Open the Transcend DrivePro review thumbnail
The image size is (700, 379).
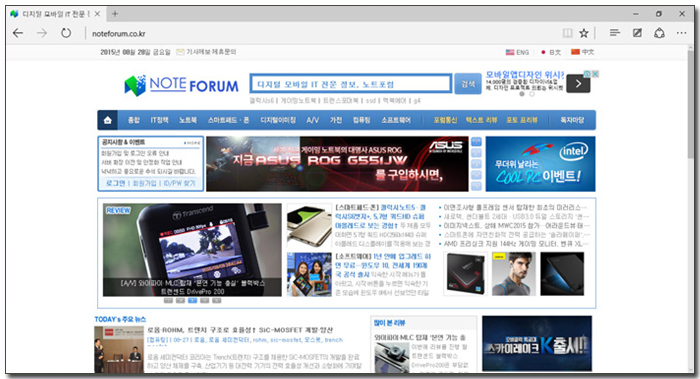192,250
